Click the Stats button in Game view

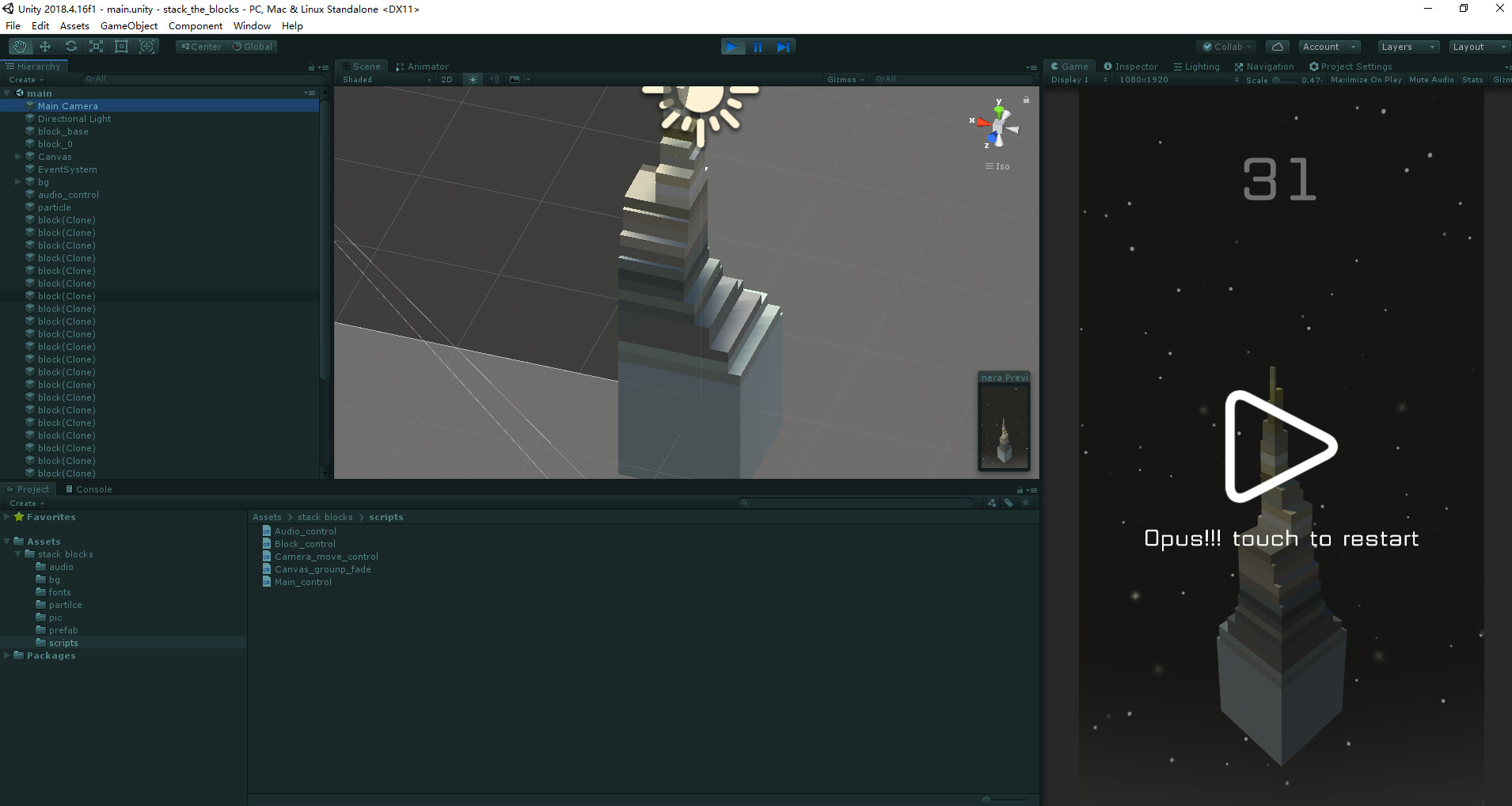1472,79
